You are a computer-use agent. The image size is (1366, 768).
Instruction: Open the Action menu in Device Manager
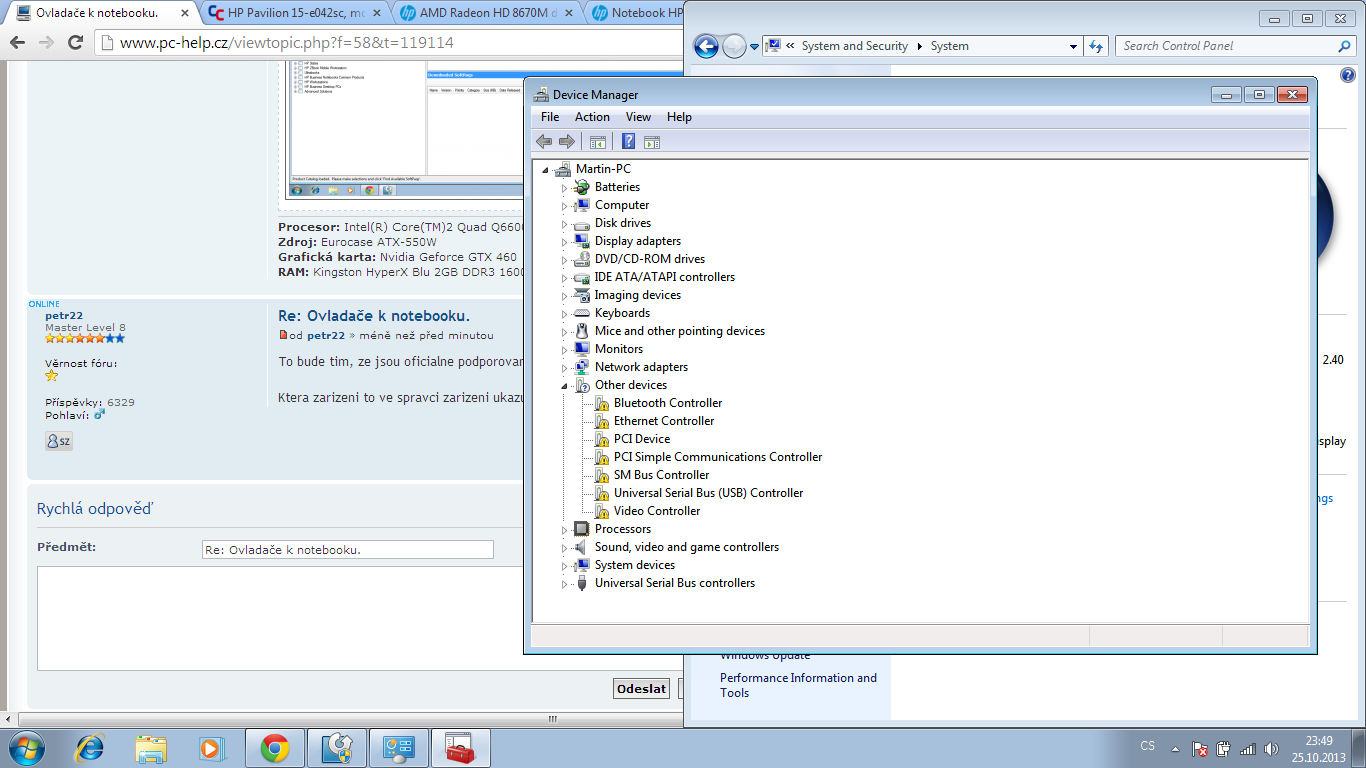point(592,117)
